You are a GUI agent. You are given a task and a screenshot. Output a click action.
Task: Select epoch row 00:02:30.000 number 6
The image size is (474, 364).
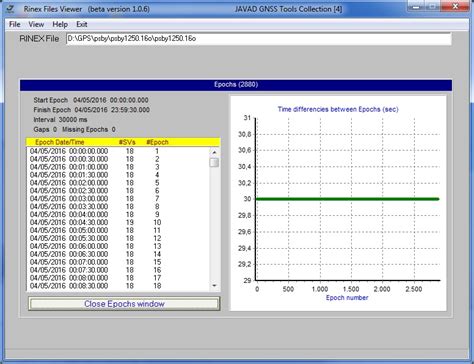[x=118, y=191]
